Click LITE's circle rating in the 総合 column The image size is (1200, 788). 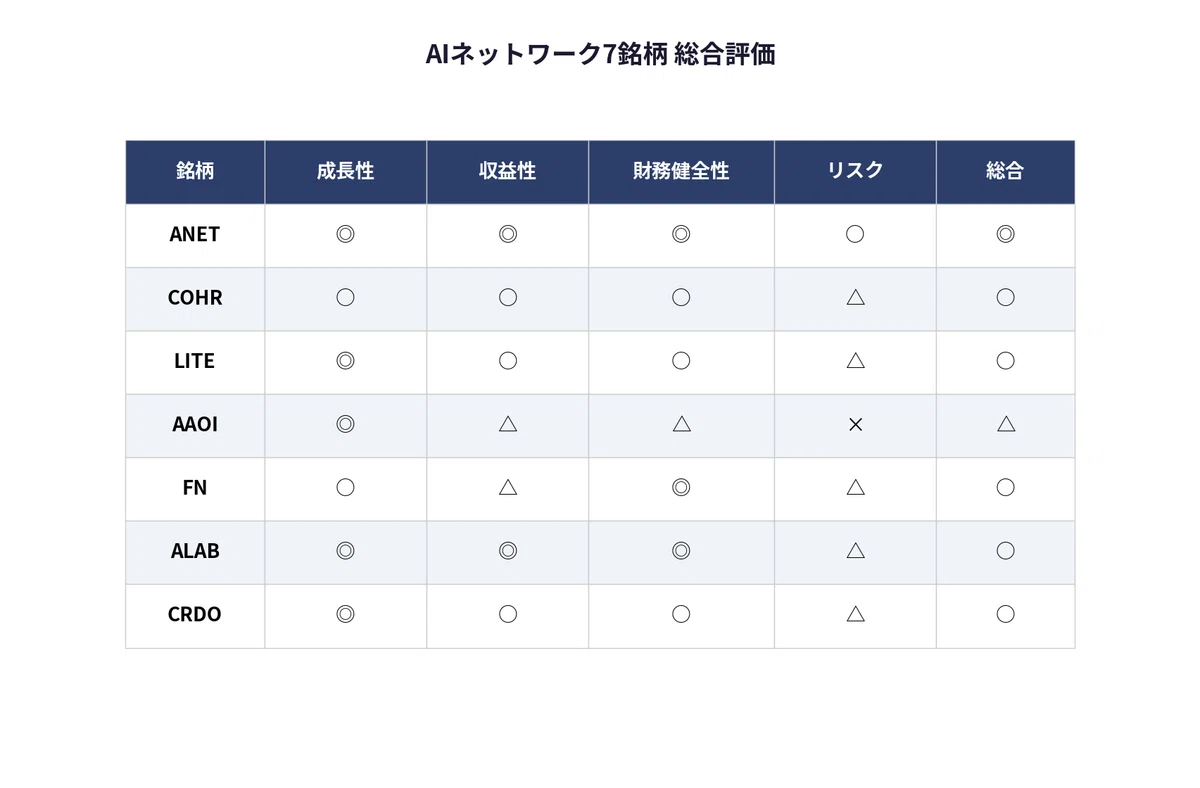pyautogui.click(x=1005, y=360)
